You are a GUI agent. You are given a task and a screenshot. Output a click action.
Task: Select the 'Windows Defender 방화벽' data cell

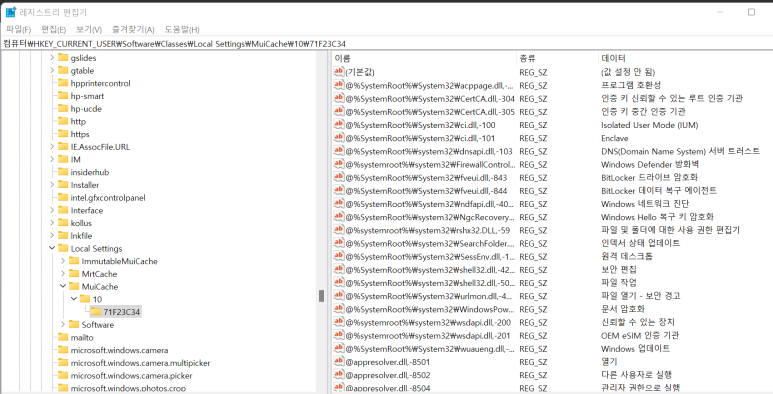(x=650, y=164)
